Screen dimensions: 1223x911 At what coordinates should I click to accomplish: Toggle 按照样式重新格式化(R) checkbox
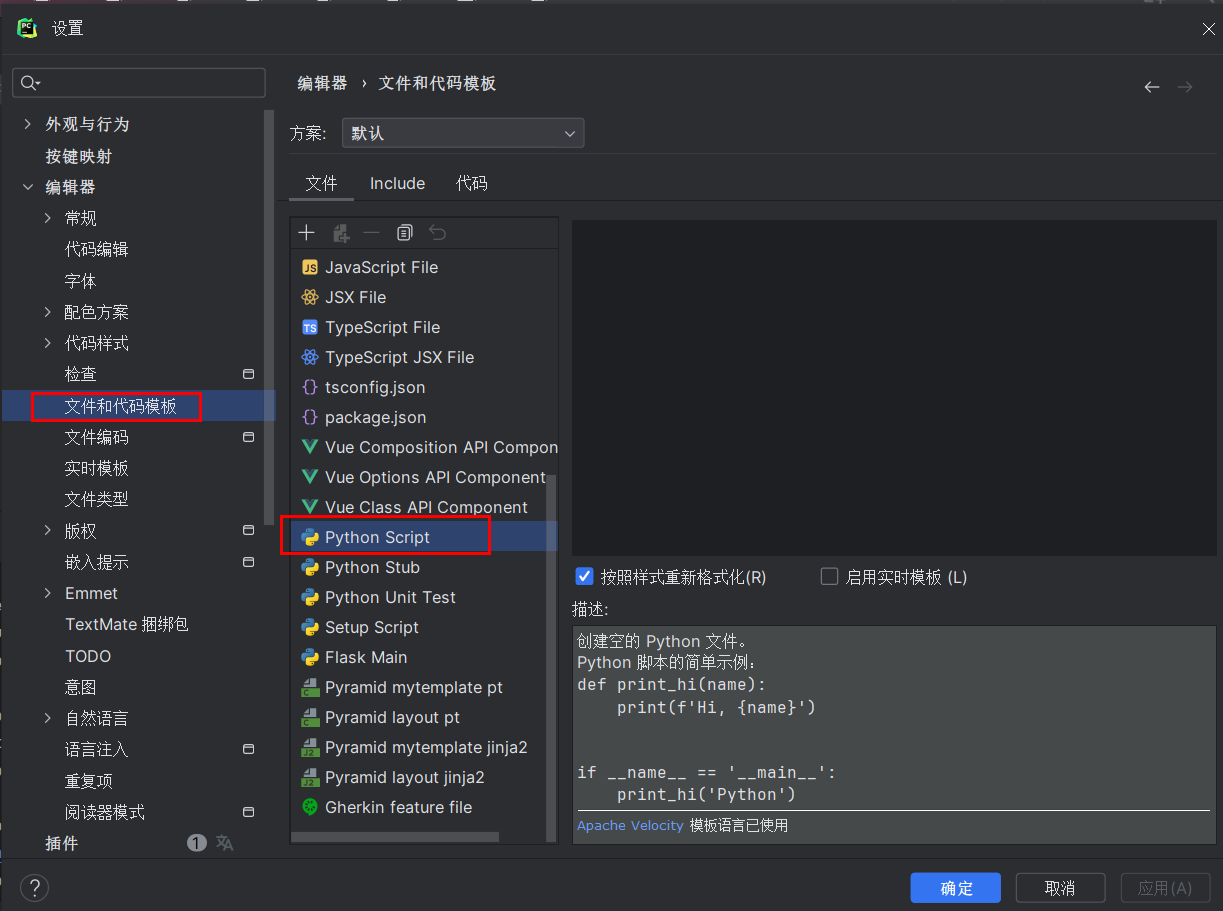pos(585,576)
